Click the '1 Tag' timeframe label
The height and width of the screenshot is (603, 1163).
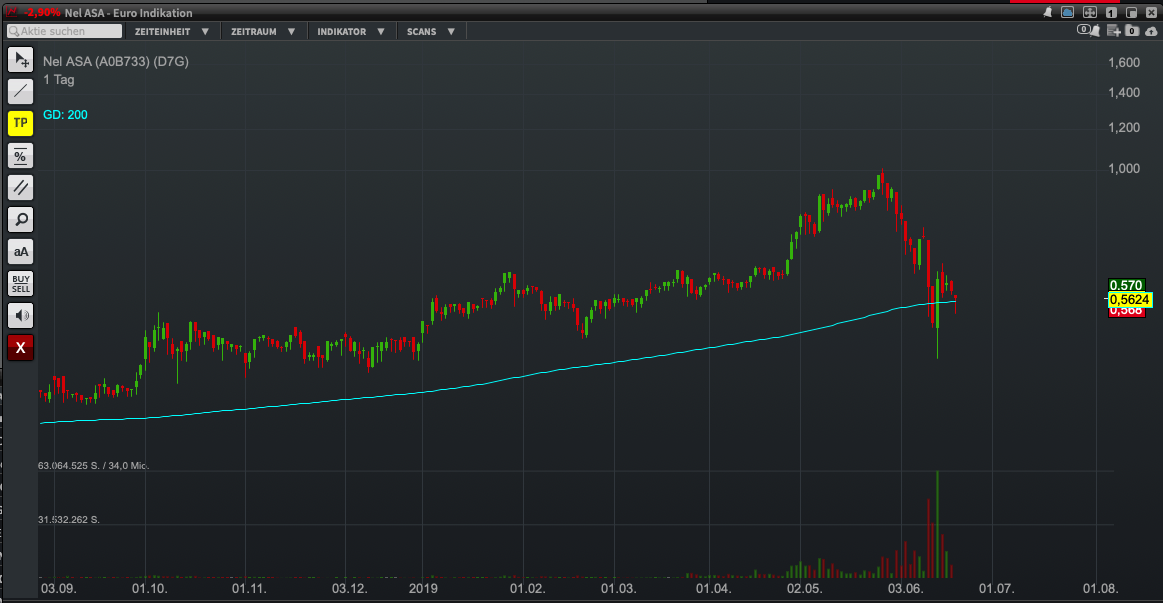[59, 80]
